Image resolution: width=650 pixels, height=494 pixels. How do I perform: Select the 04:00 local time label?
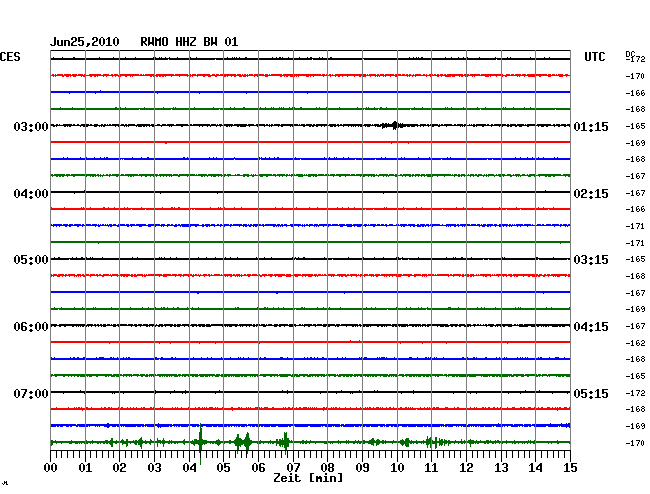pos(31,194)
